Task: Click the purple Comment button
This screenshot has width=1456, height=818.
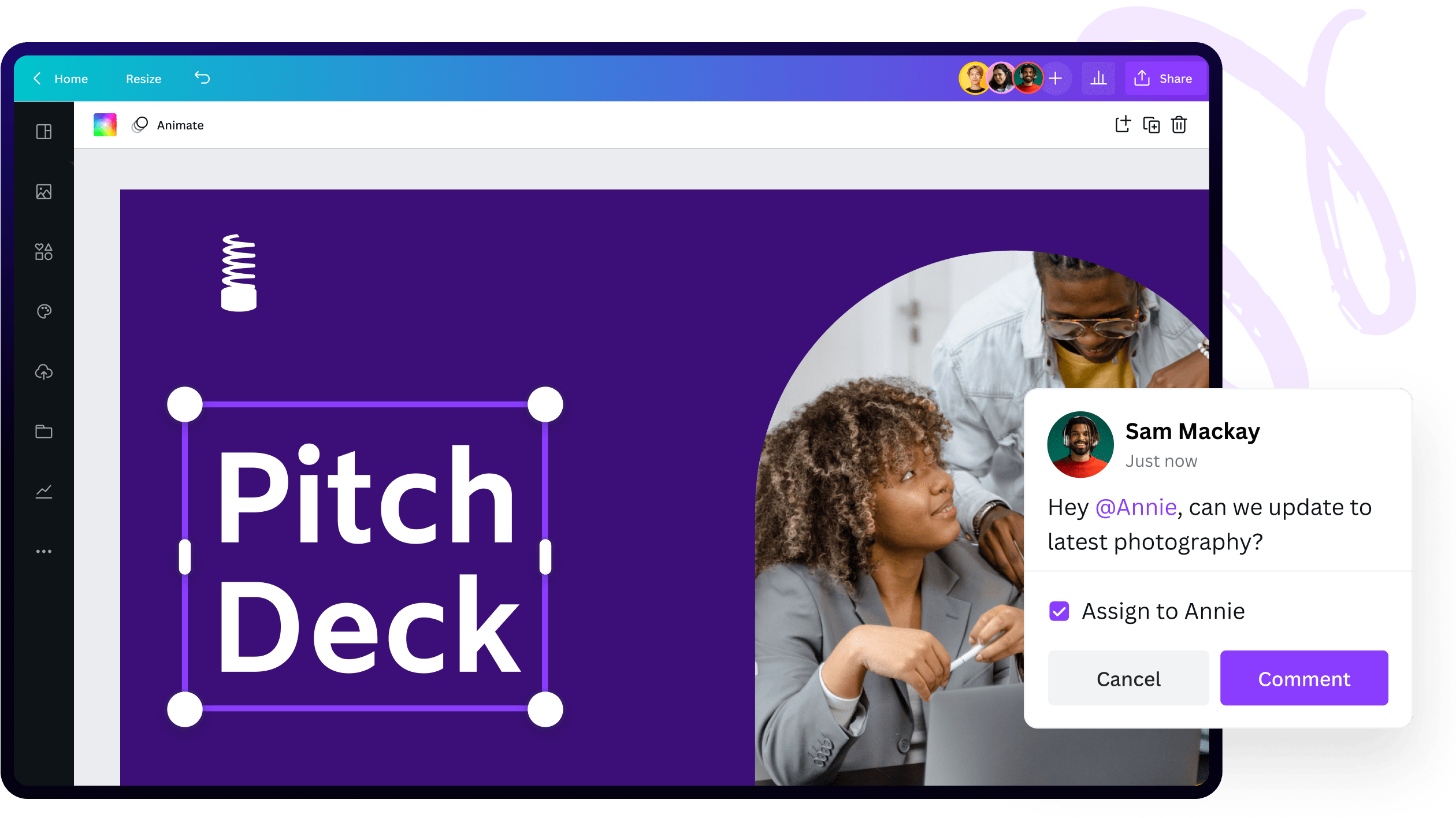Action: pyautogui.click(x=1304, y=678)
